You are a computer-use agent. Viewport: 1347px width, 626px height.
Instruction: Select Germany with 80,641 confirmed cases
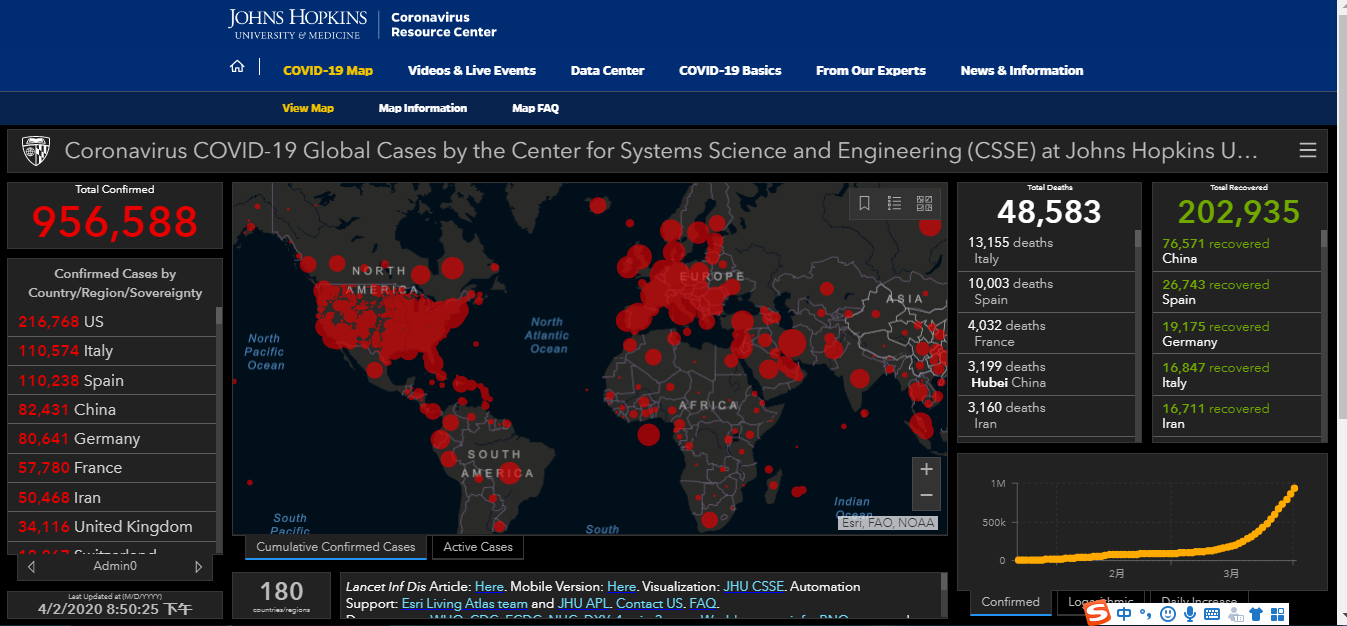point(112,439)
